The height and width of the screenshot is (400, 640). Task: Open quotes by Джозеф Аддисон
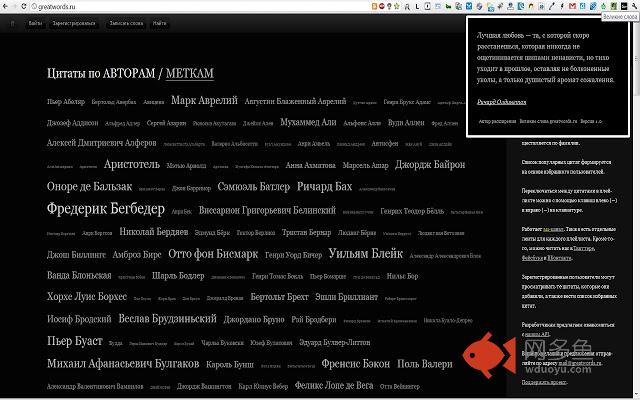(72, 123)
